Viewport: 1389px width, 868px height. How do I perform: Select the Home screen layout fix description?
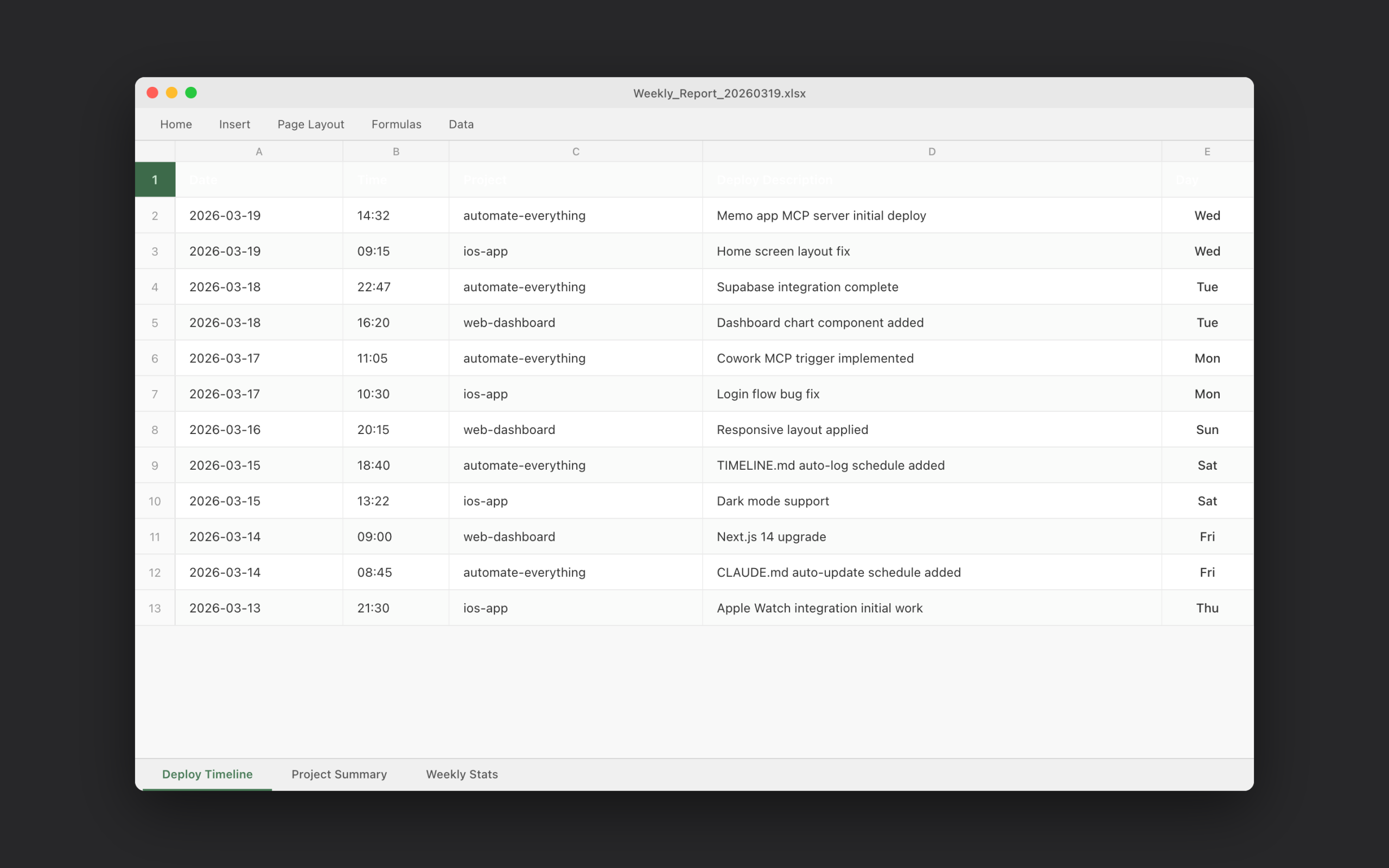[782, 251]
